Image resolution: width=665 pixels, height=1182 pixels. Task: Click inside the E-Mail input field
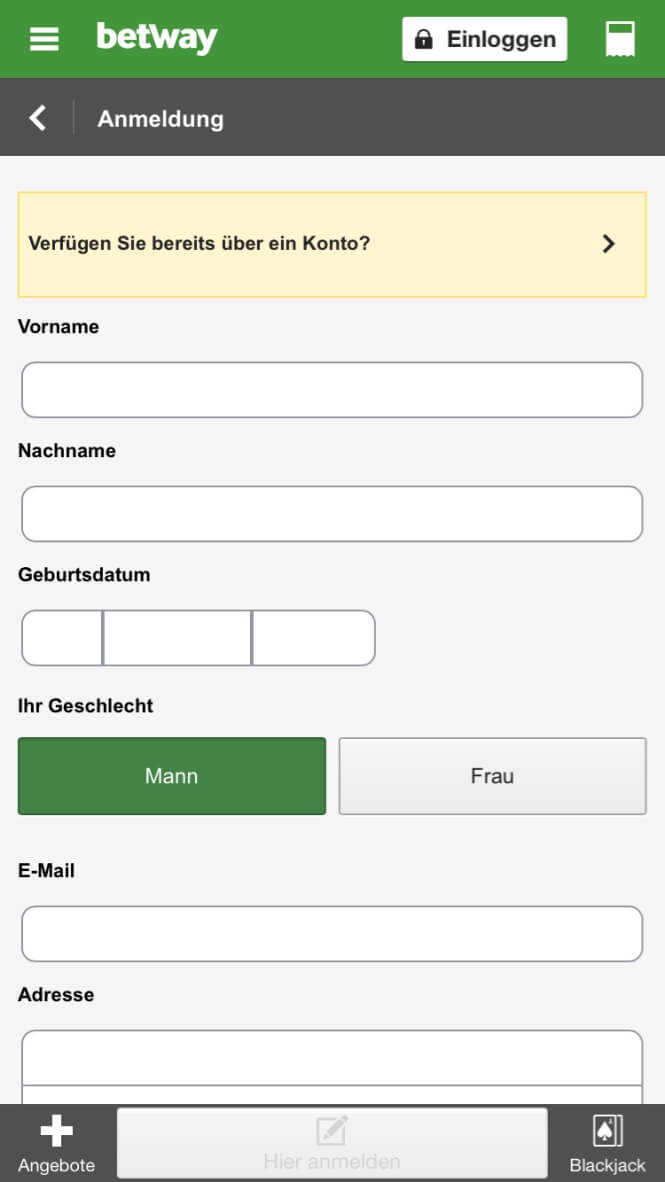pyautogui.click(x=331, y=932)
